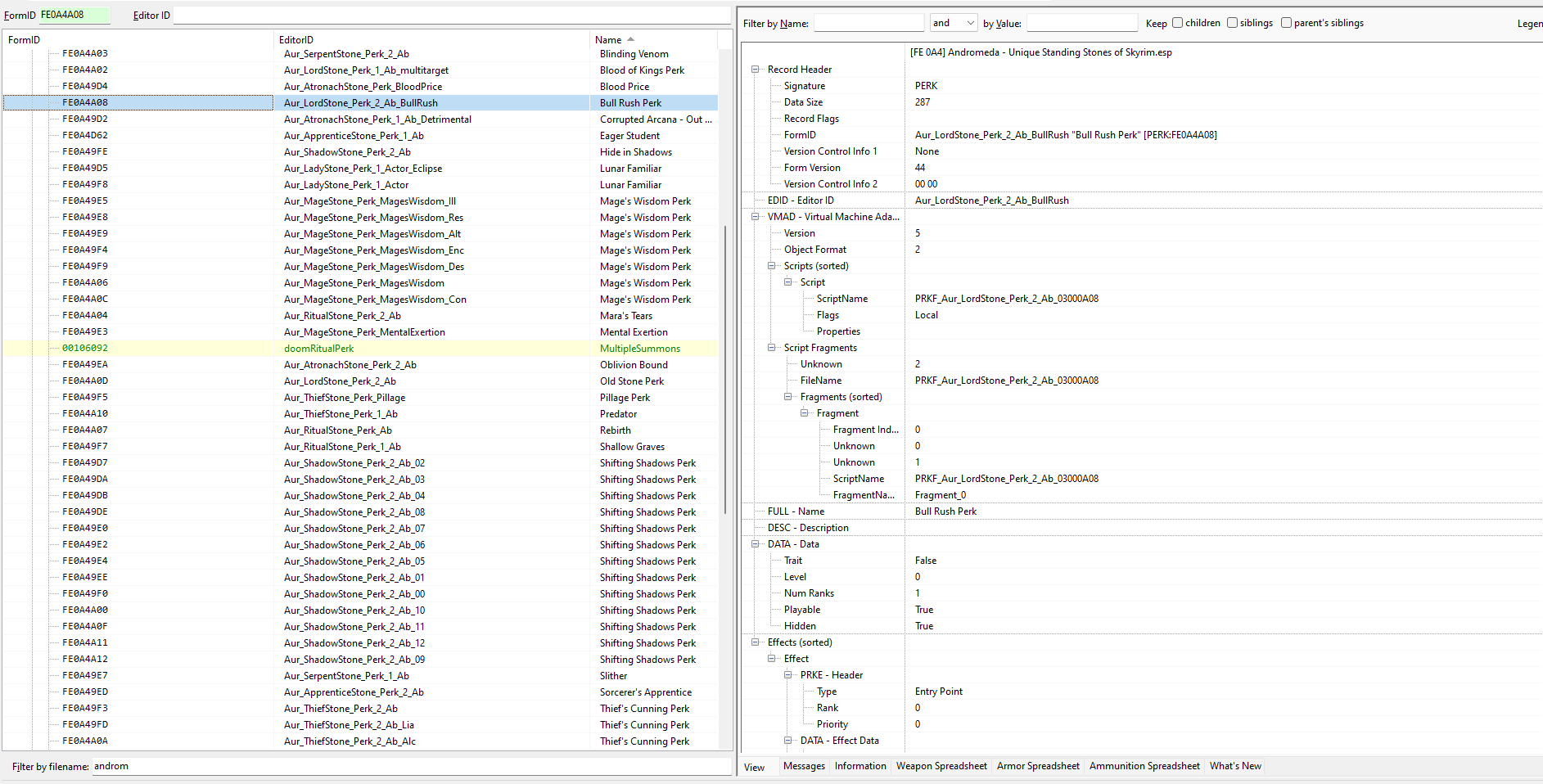Enable the Keep children checkbox
The width and height of the screenshot is (1543, 784).
coord(1177,23)
